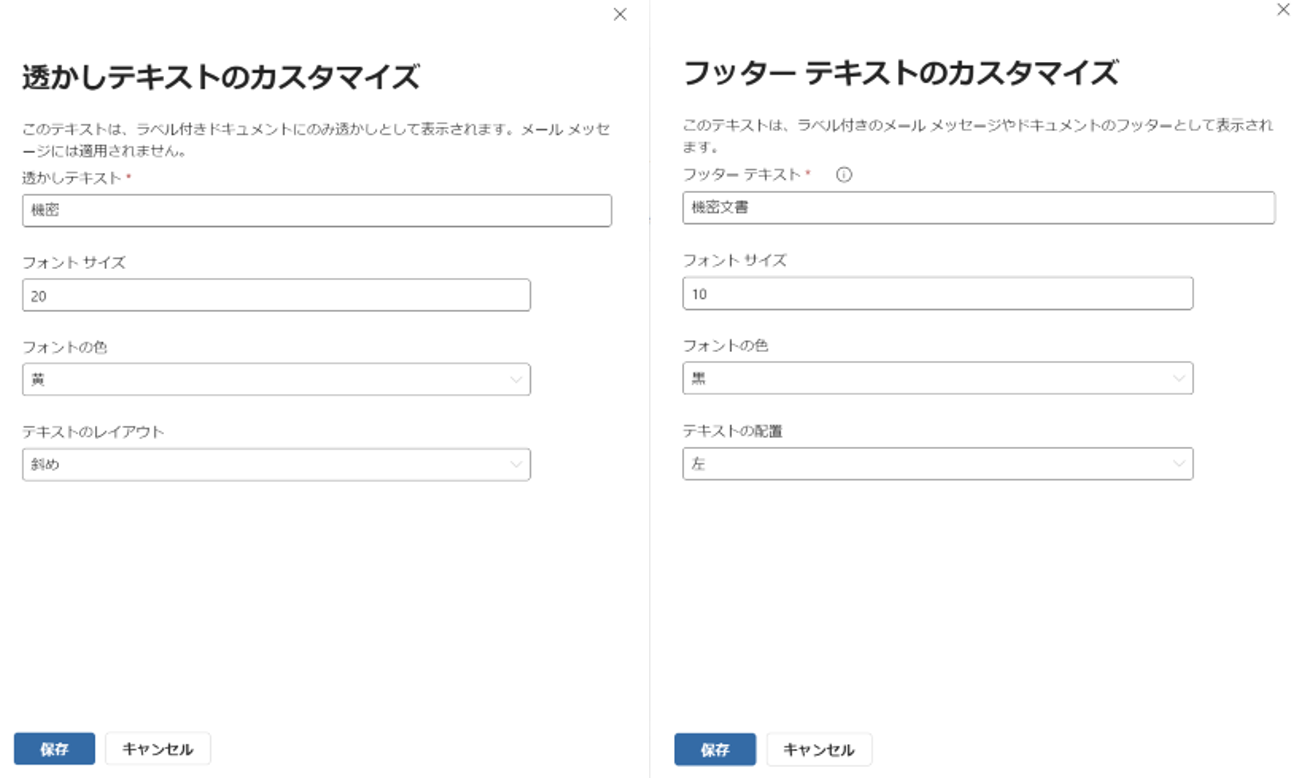The height and width of the screenshot is (778, 1307).
Task: Click the chevron arrow in footer フォントの色
Action: point(1179,379)
